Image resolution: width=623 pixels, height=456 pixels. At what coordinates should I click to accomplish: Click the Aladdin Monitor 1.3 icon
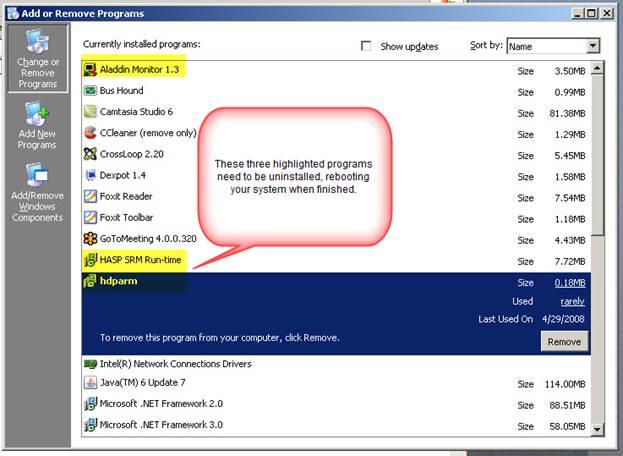point(90,70)
